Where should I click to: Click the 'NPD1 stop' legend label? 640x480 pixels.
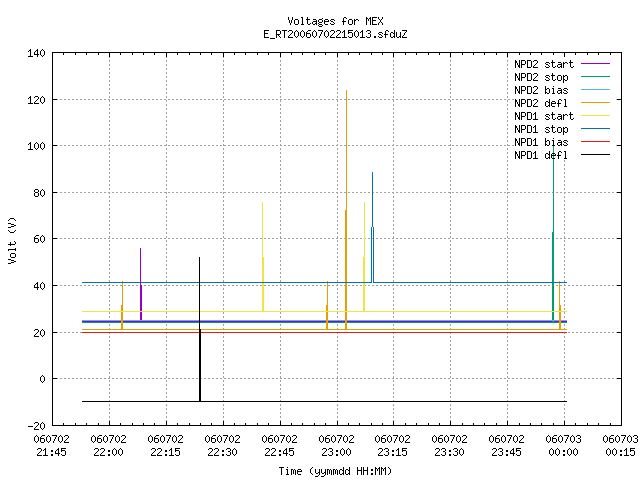click(541, 129)
